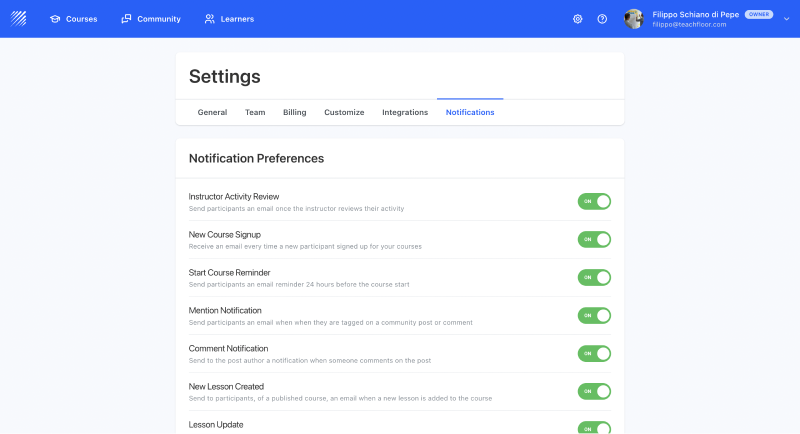The image size is (800, 434).
Task: Go to the Billing tab
Action: 295,113
